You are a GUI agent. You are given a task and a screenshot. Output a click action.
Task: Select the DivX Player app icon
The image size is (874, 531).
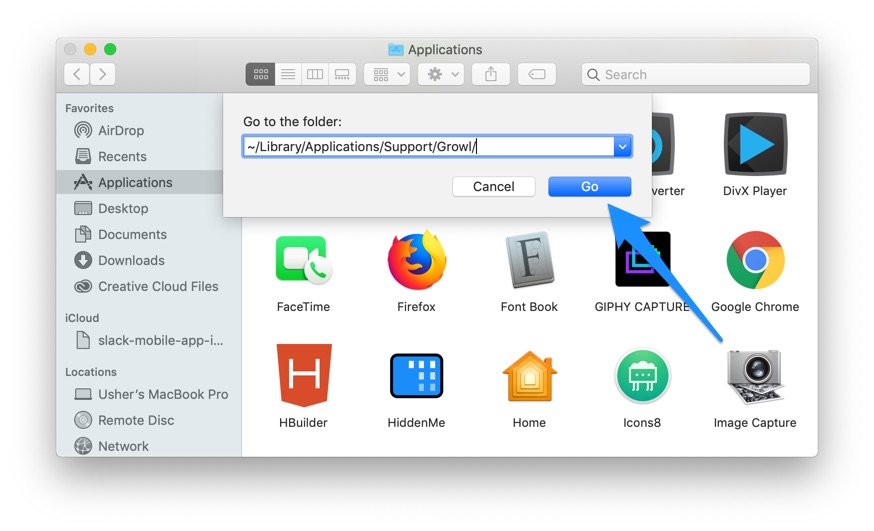pyautogui.click(x=755, y=144)
